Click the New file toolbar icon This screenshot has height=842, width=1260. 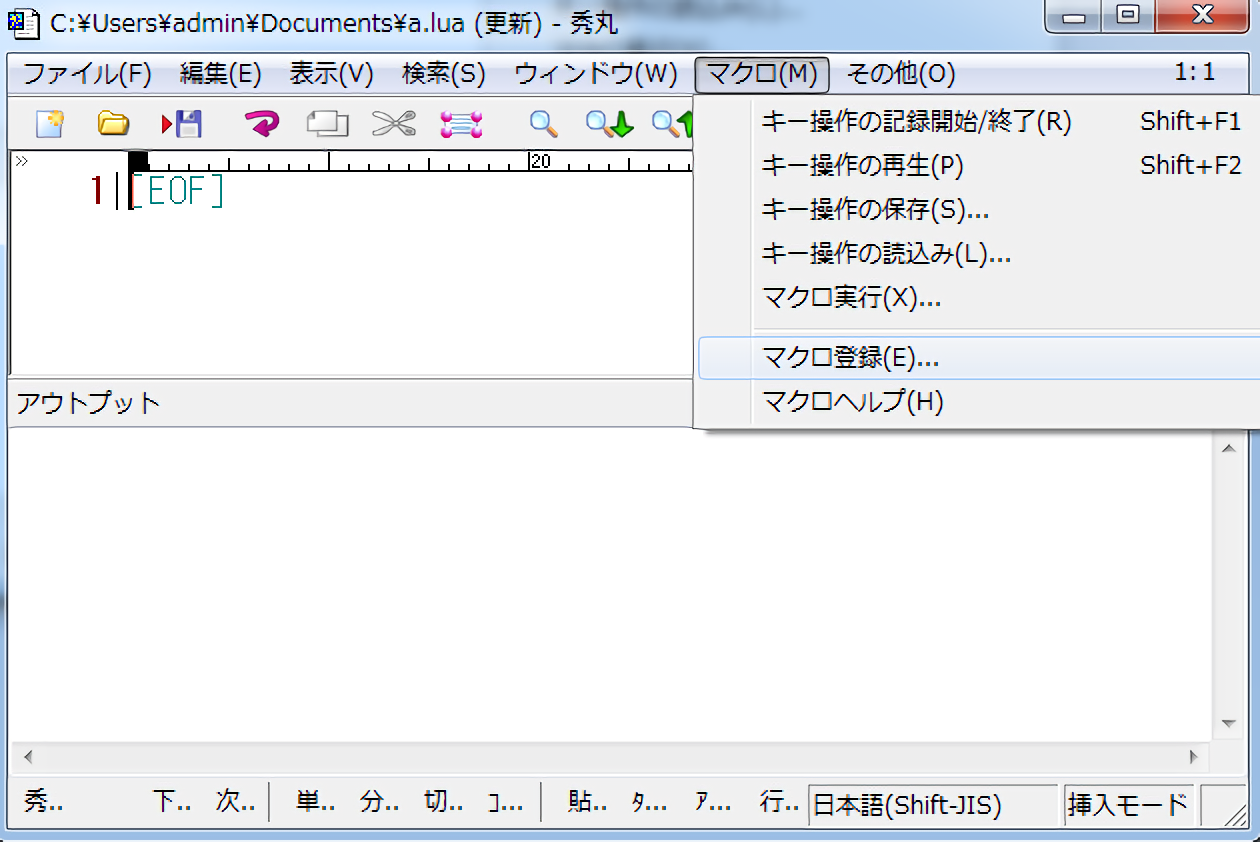click(50, 124)
